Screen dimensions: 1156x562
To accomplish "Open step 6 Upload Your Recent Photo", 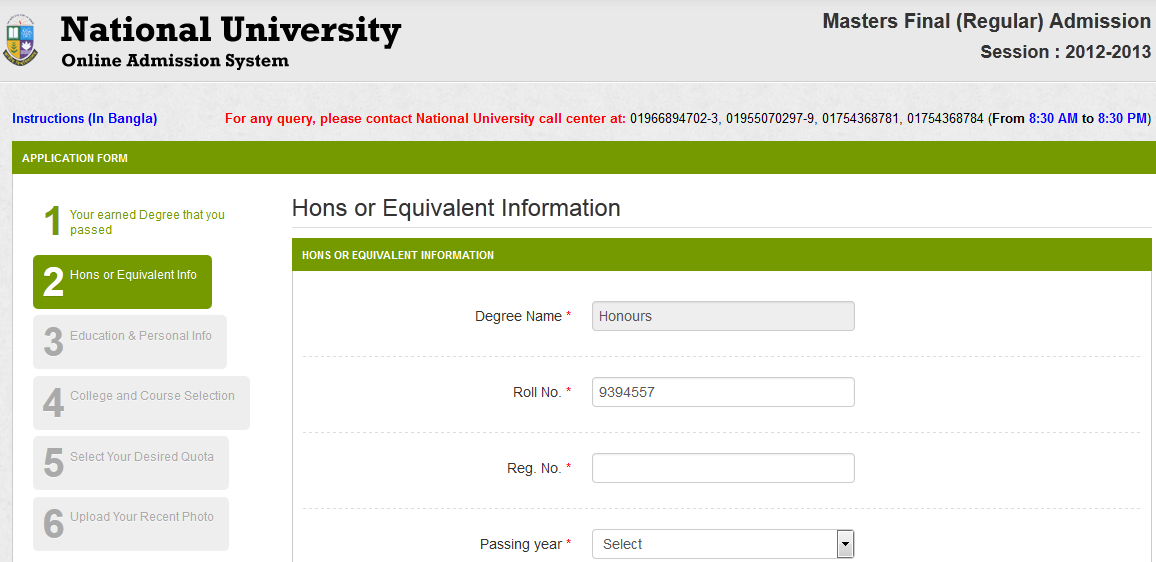I will (x=131, y=524).
